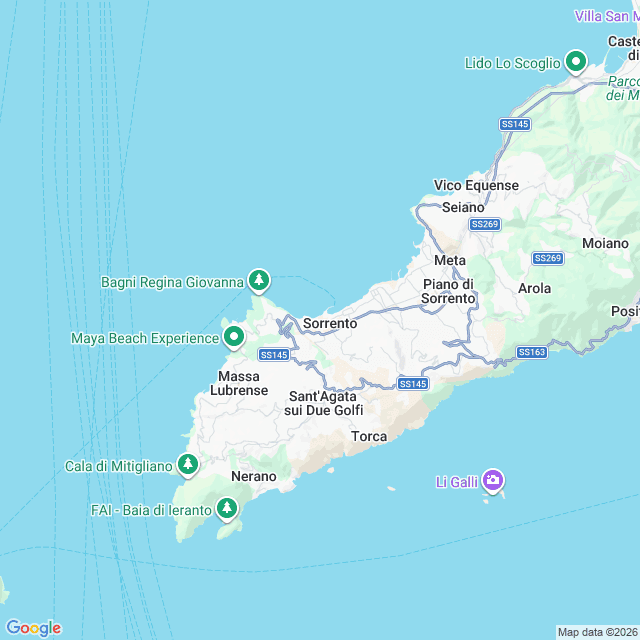Click the FAI - Baia di Ieranto text
Viewport: 640px width, 640px height.
(151, 510)
